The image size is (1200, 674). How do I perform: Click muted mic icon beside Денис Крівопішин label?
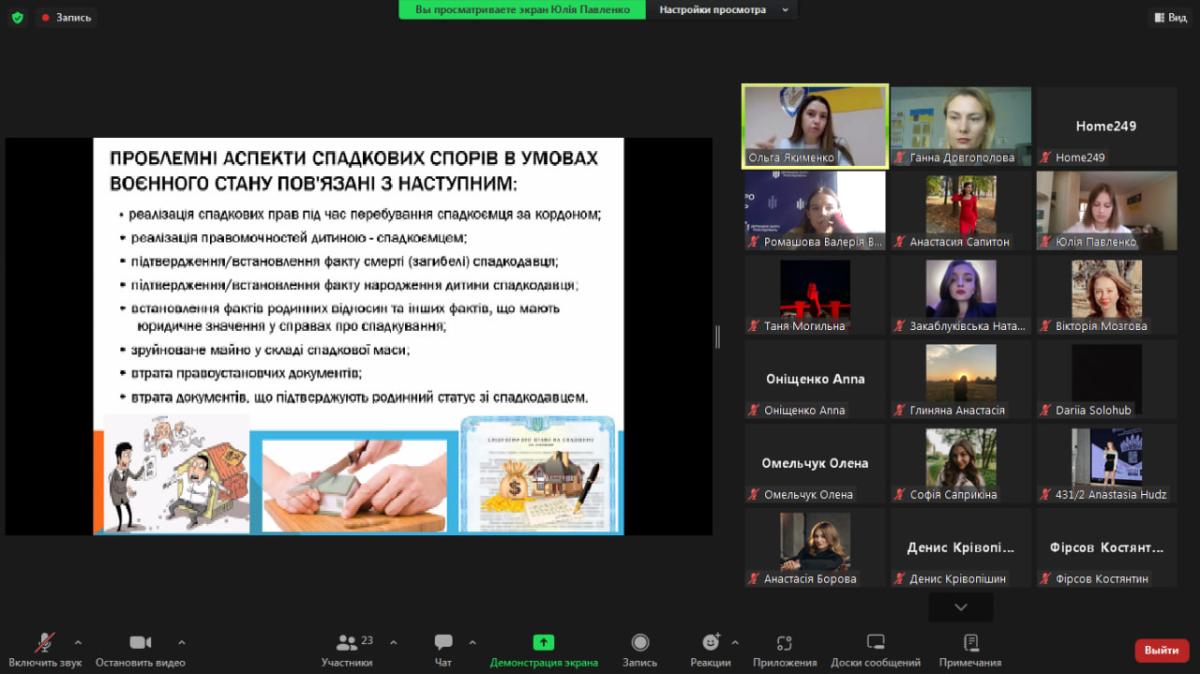(900, 578)
